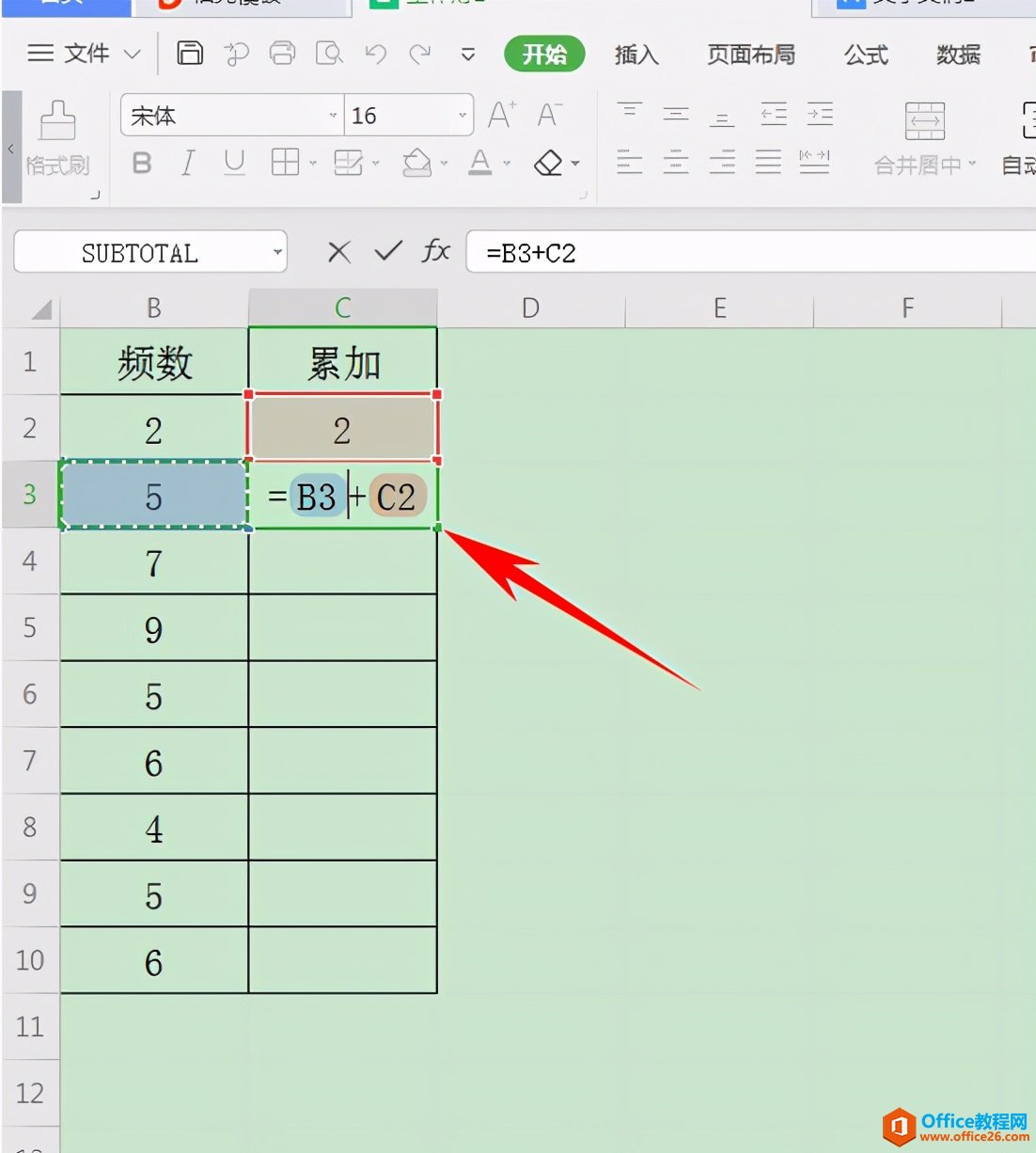Click cell B8 containing 4
This screenshot has width=1036, height=1153.
click(154, 828)
